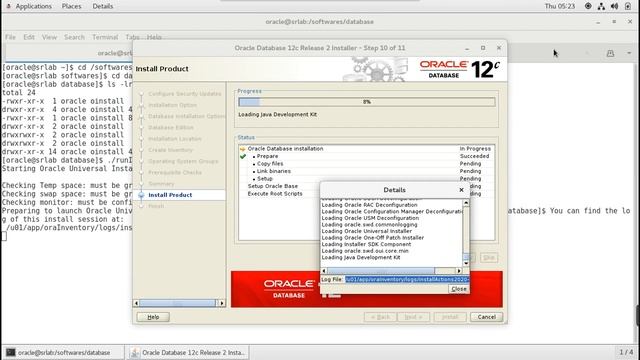
Task: Click the Oracle Database banner image
Action: tap(367, 289)
